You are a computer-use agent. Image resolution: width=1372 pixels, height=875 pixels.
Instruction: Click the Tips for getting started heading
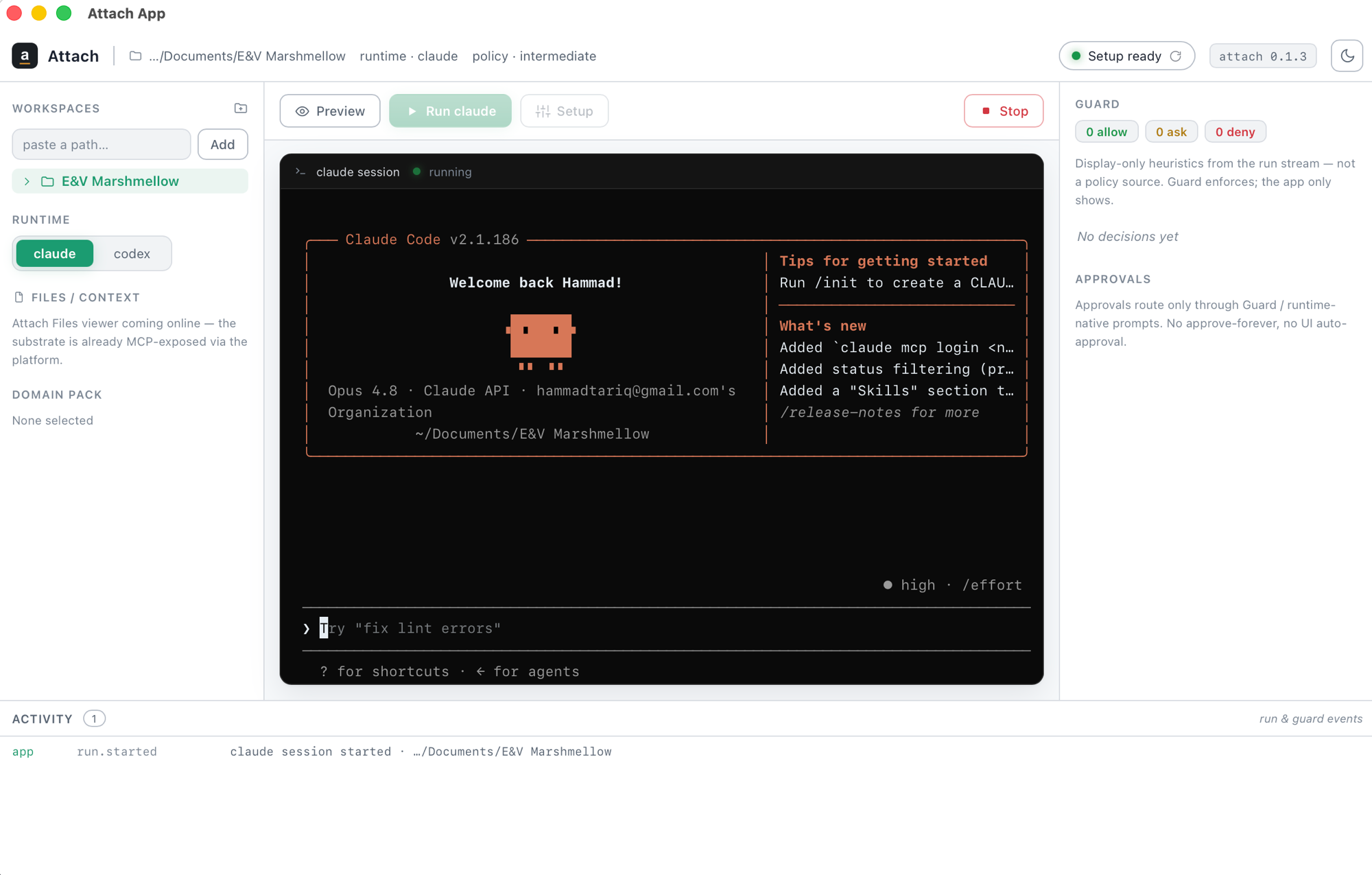(x=884, y=261)
